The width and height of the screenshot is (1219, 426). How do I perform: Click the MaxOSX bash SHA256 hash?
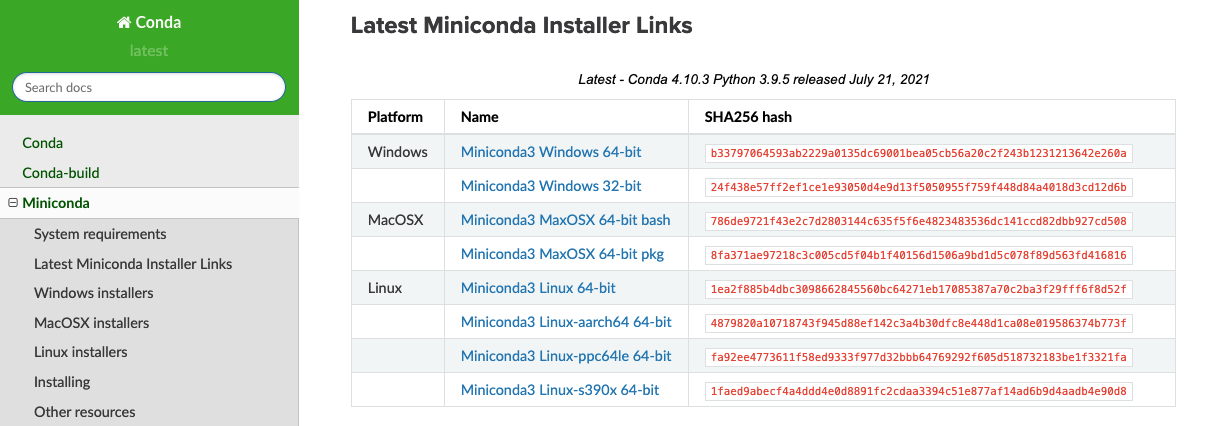[919, 222]
